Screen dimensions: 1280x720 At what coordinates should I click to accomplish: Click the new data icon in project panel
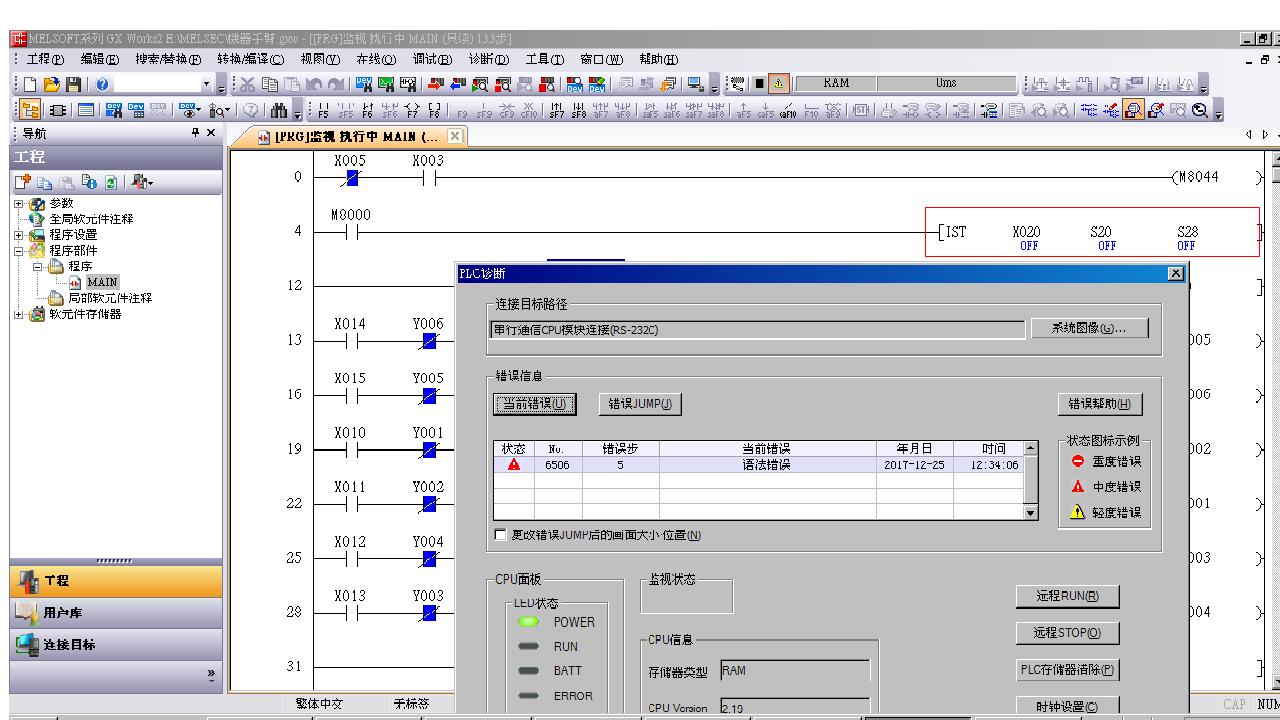(23, 182)
